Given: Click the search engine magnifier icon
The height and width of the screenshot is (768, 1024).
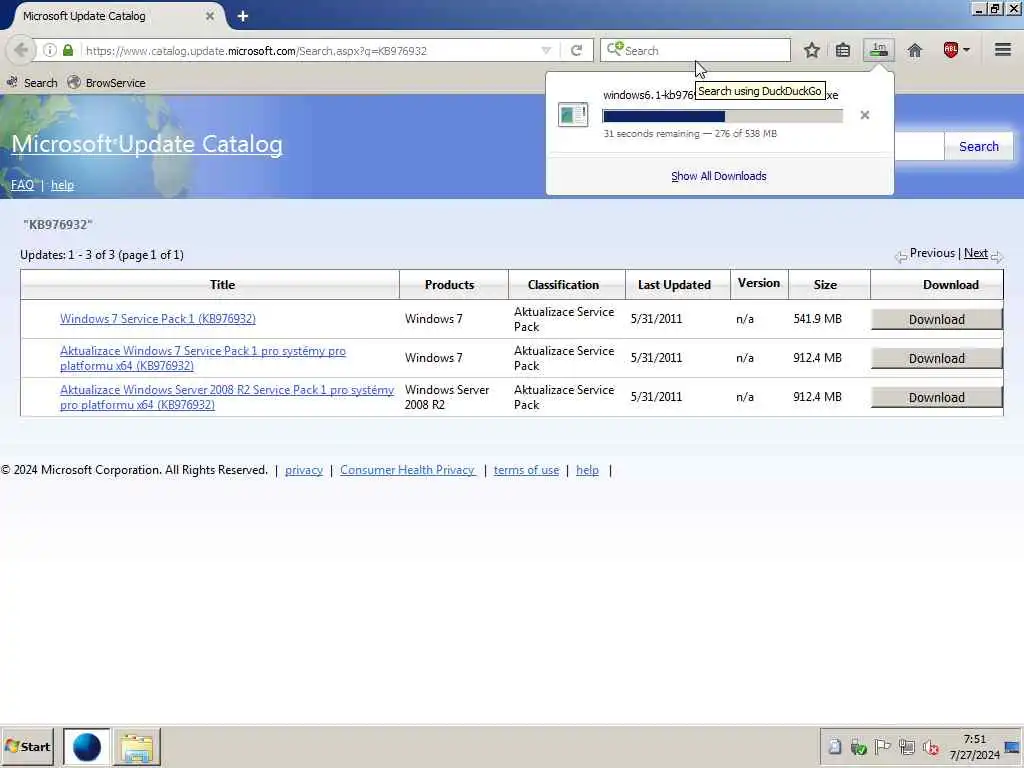Looking at the screenshot, I should click(615, 50).
